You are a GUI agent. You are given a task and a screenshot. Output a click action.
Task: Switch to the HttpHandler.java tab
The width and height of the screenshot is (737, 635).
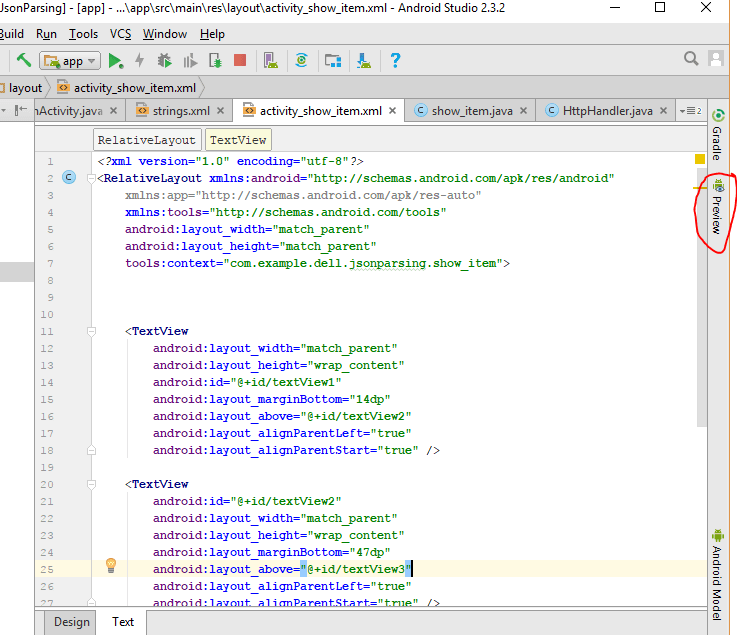[607, 111]
